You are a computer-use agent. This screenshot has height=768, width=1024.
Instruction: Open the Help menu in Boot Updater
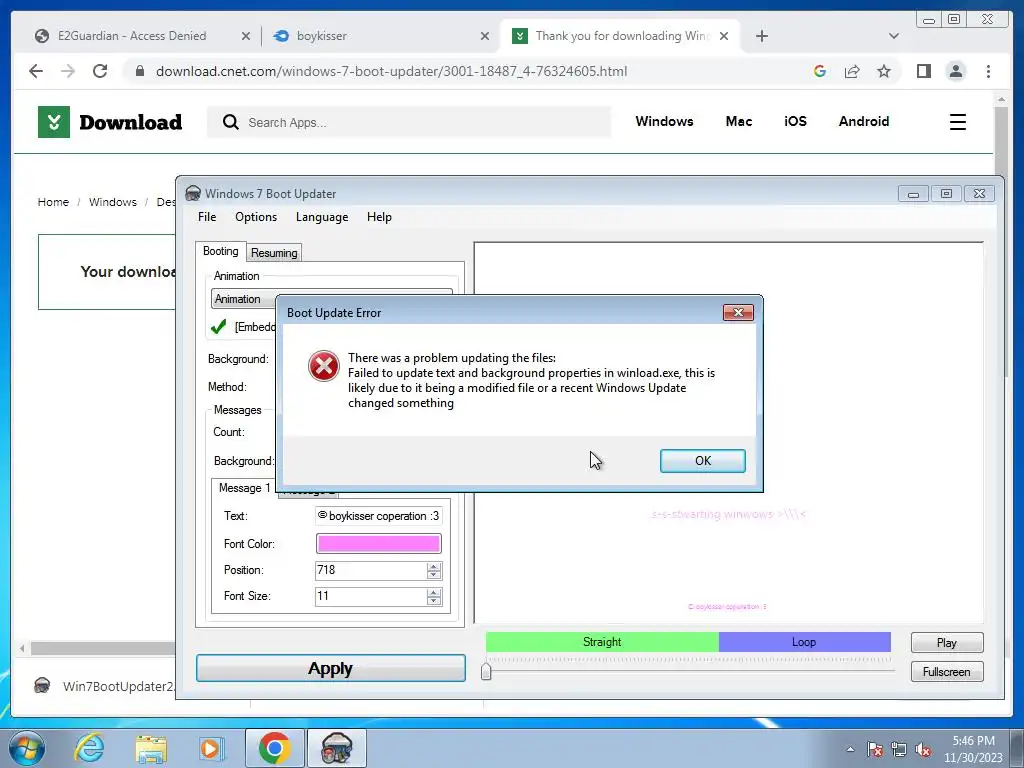(379, 217)
